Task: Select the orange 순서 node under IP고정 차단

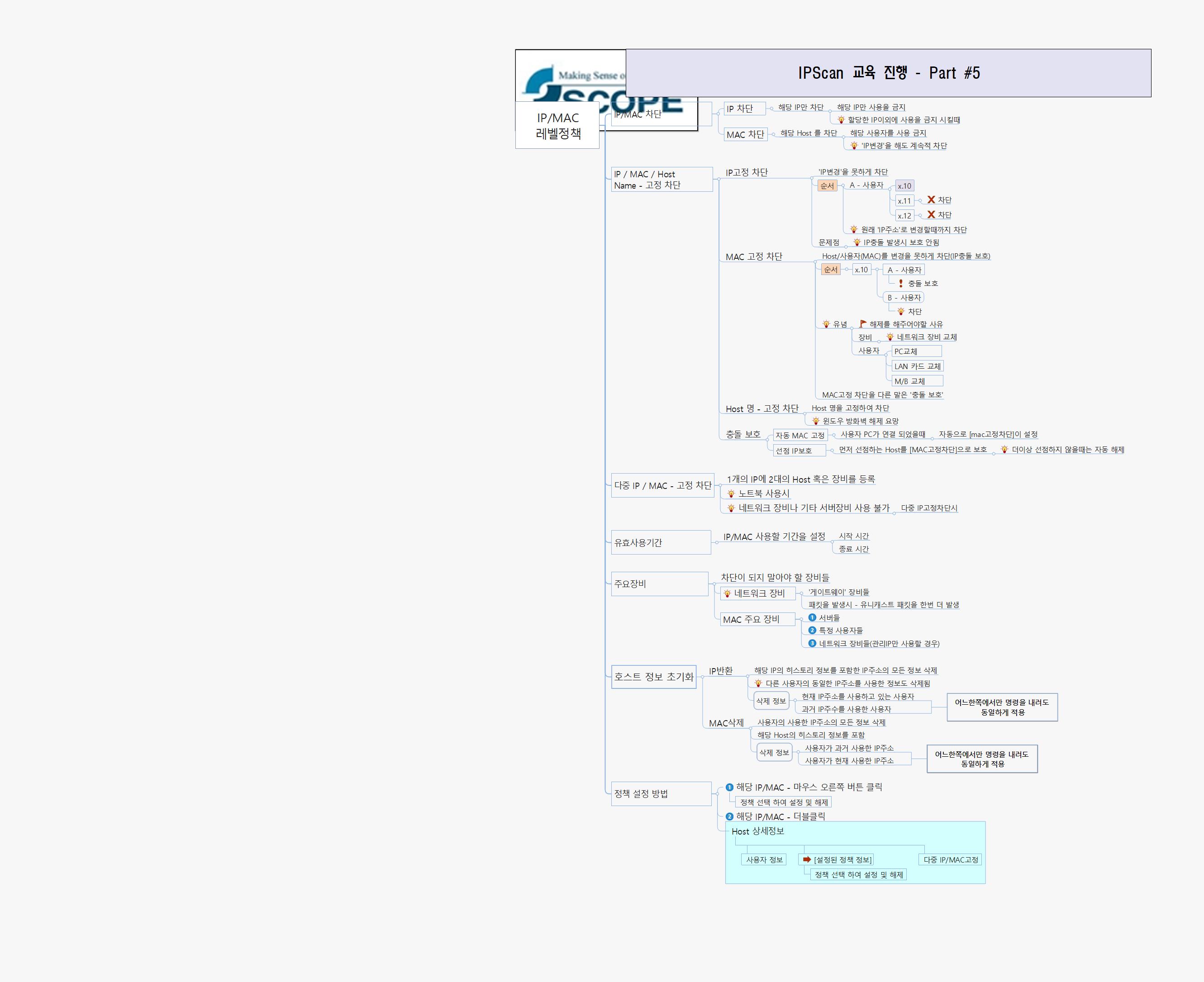Action: 827,185
